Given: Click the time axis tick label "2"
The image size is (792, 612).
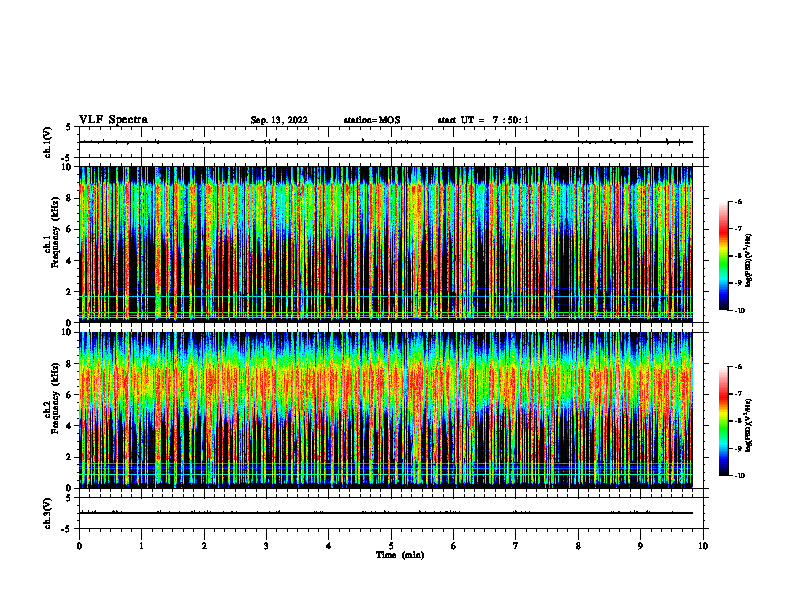Looking at the screenshot, I should (x=204, y=546).
